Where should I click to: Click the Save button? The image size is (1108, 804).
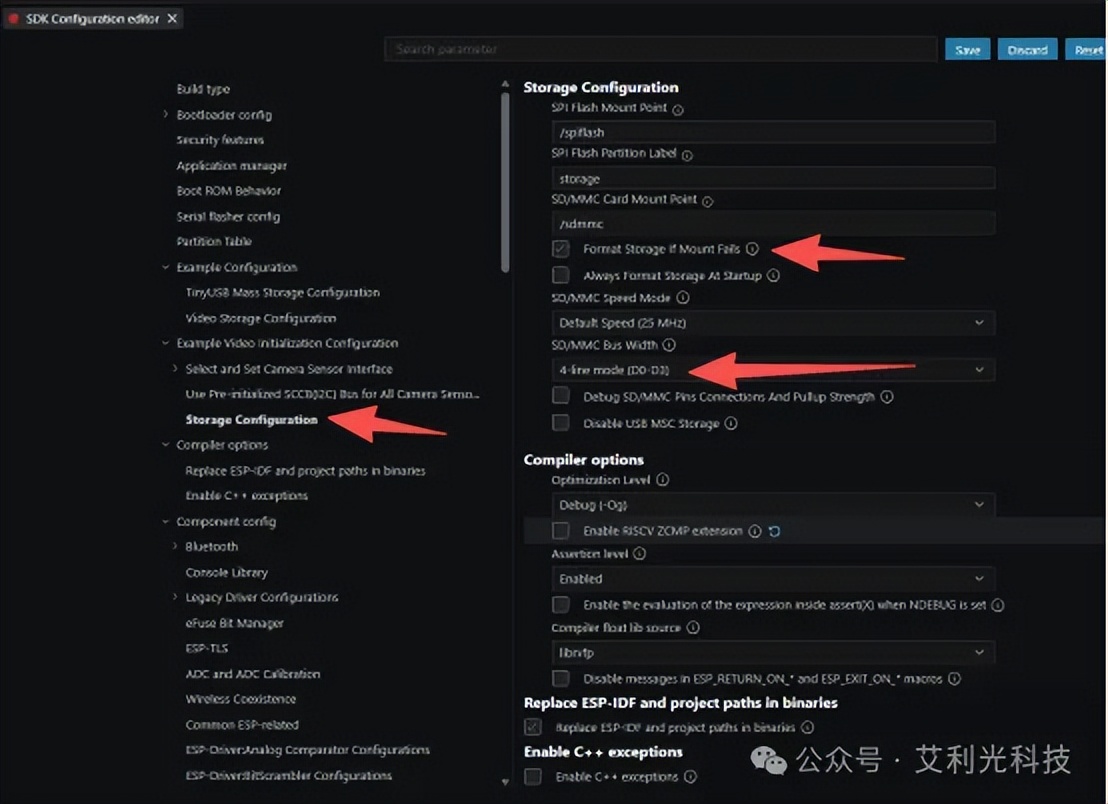[967, 49]
